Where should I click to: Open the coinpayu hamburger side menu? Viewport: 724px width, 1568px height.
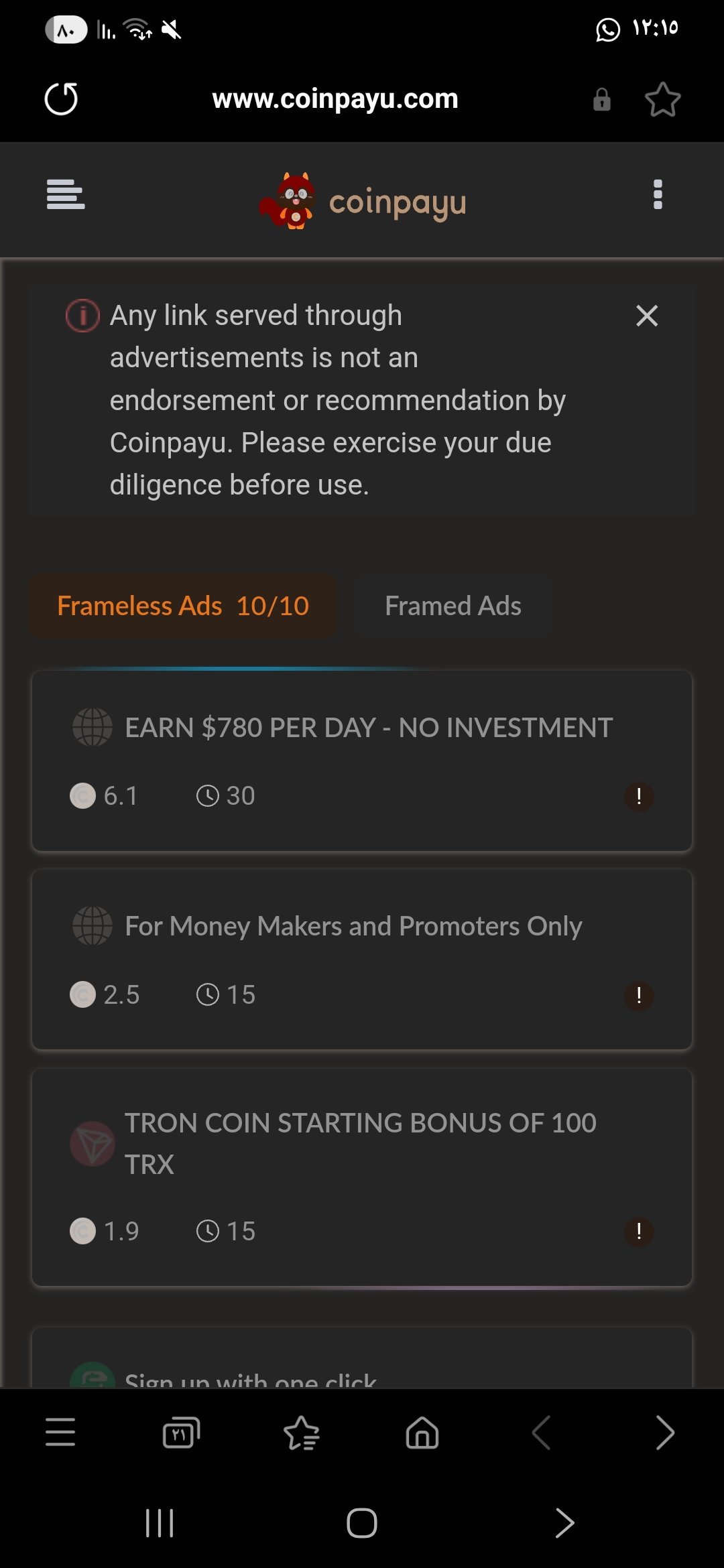[66, 194]
